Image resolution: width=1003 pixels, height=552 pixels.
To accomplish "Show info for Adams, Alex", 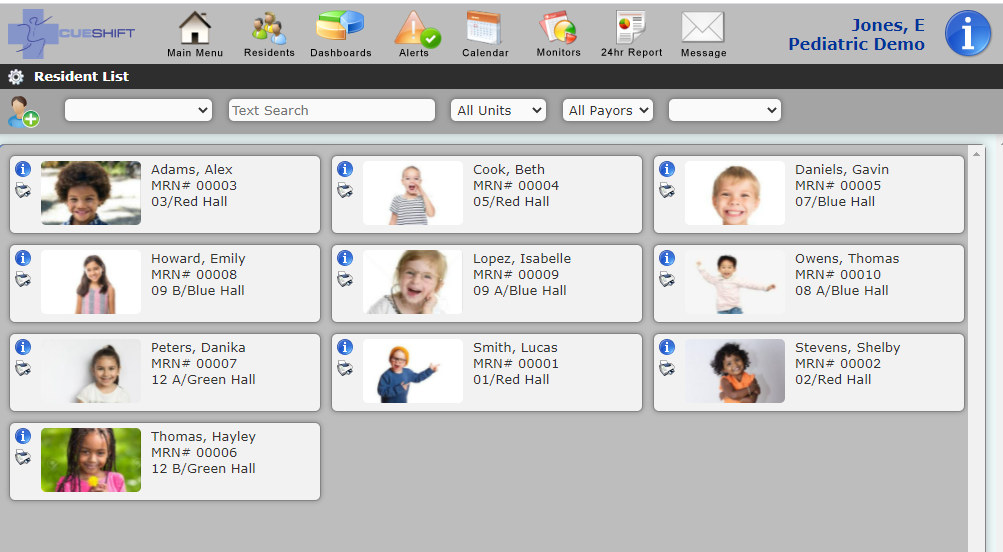I will tap(23, 169).
